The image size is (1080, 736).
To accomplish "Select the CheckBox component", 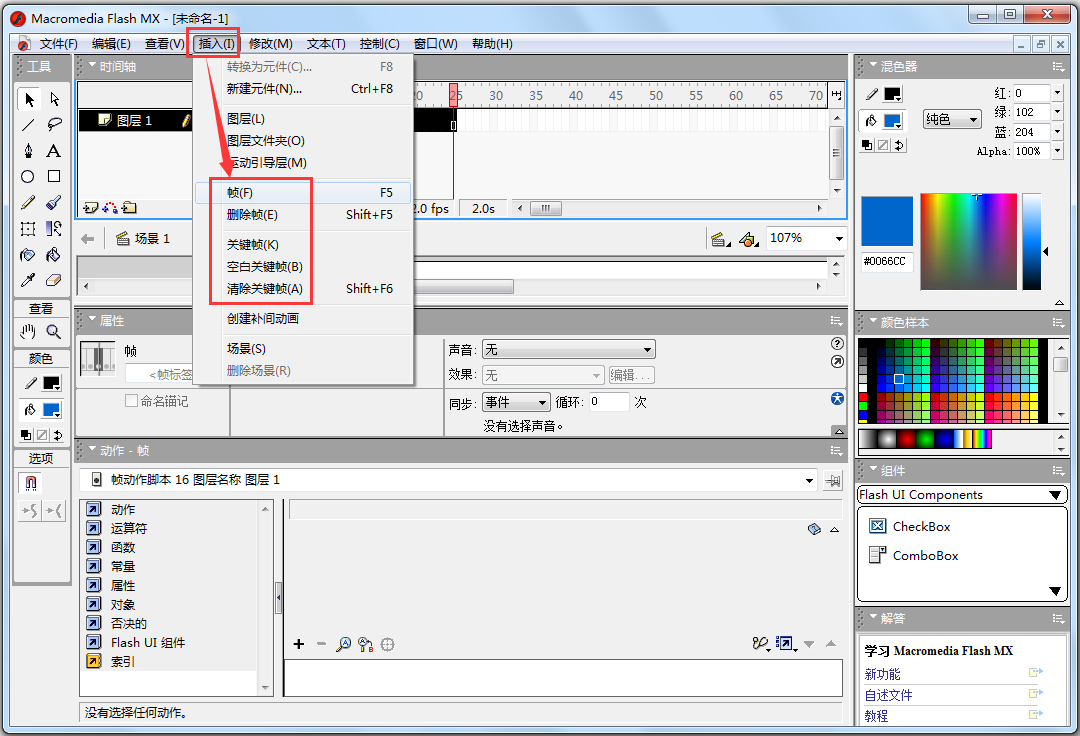I will [910, 527].
